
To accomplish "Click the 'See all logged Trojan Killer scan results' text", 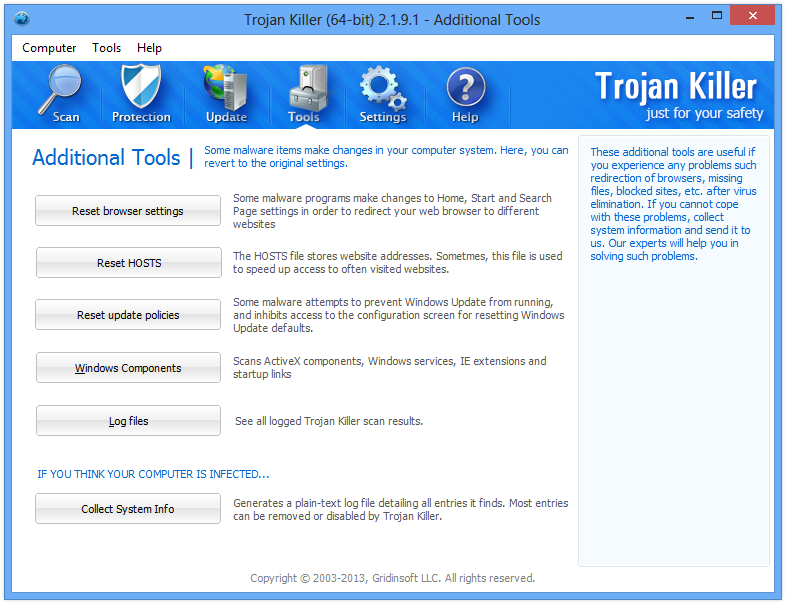I will (x=329, y=422).
